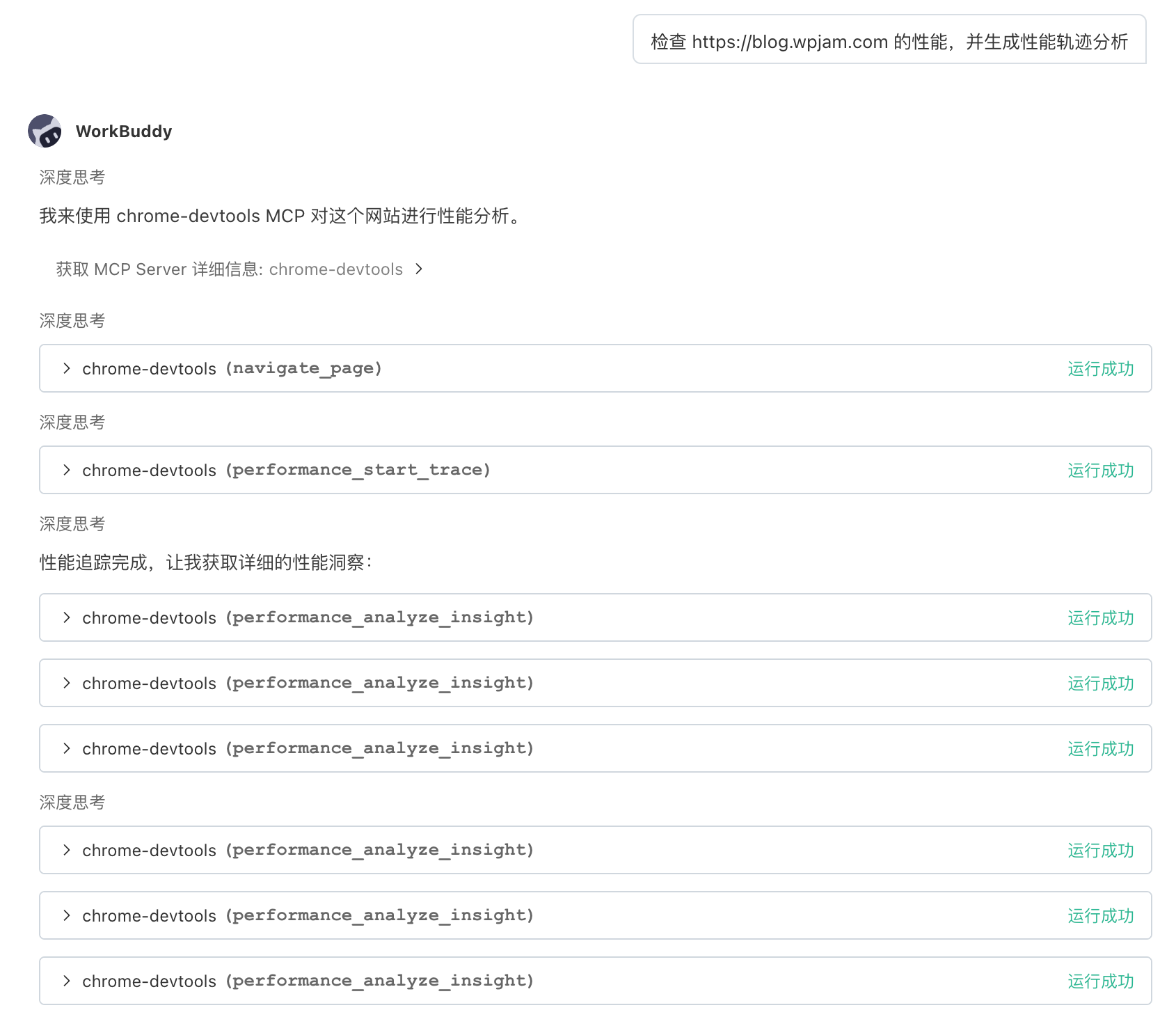Screen dimensions: 1176x1026
Task: Click 运行成功 on the bottom insight row
Action: coord(1099,980)
